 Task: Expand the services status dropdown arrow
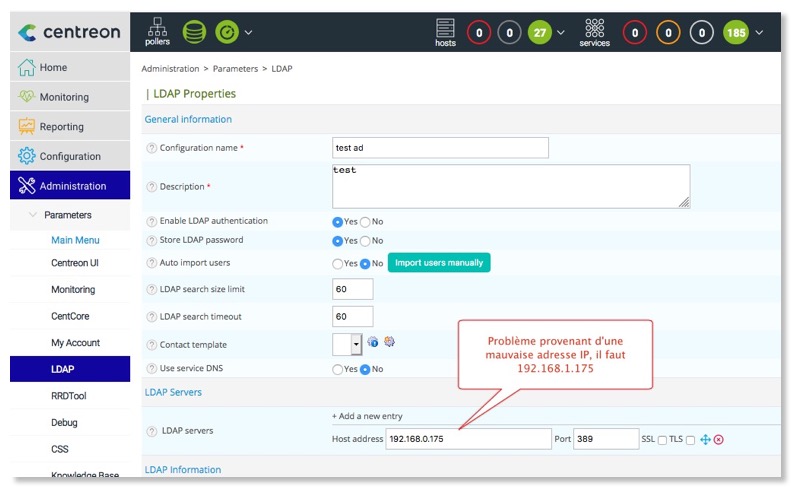coord(760,32)
